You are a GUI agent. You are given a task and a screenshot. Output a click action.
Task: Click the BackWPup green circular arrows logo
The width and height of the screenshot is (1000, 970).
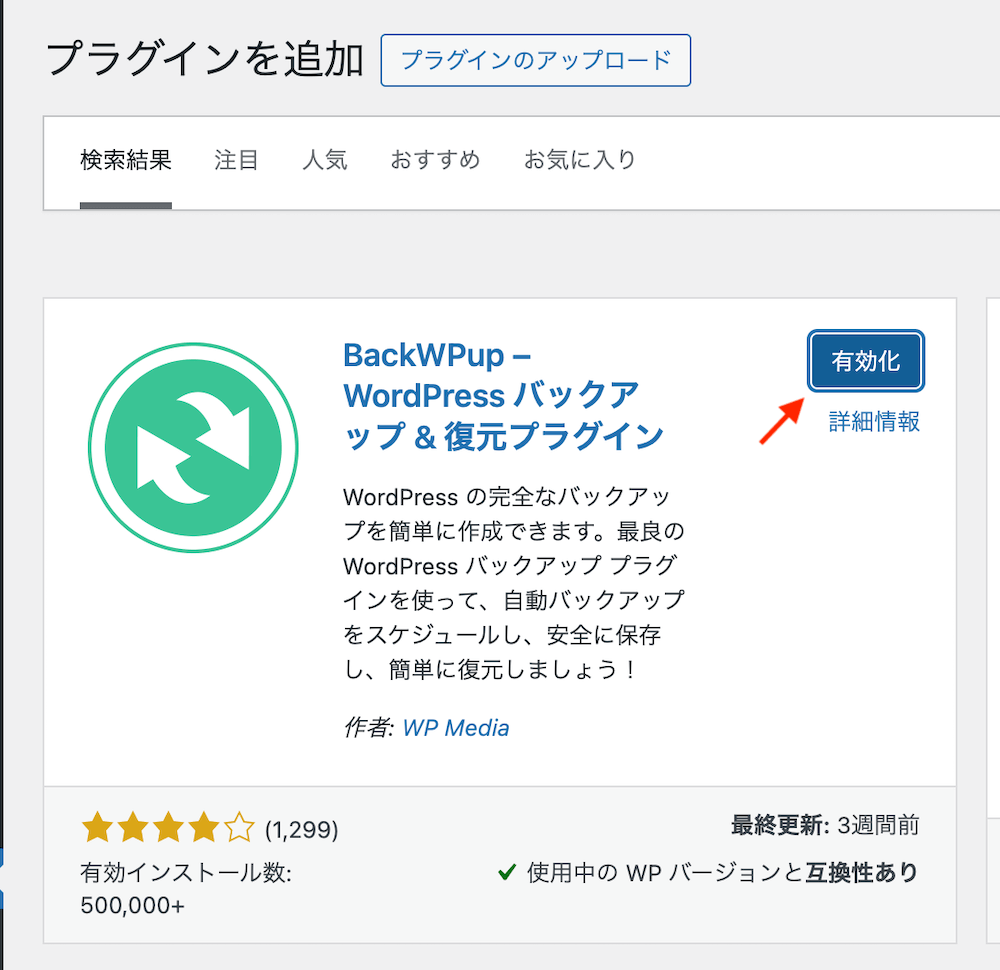(193, 448)
